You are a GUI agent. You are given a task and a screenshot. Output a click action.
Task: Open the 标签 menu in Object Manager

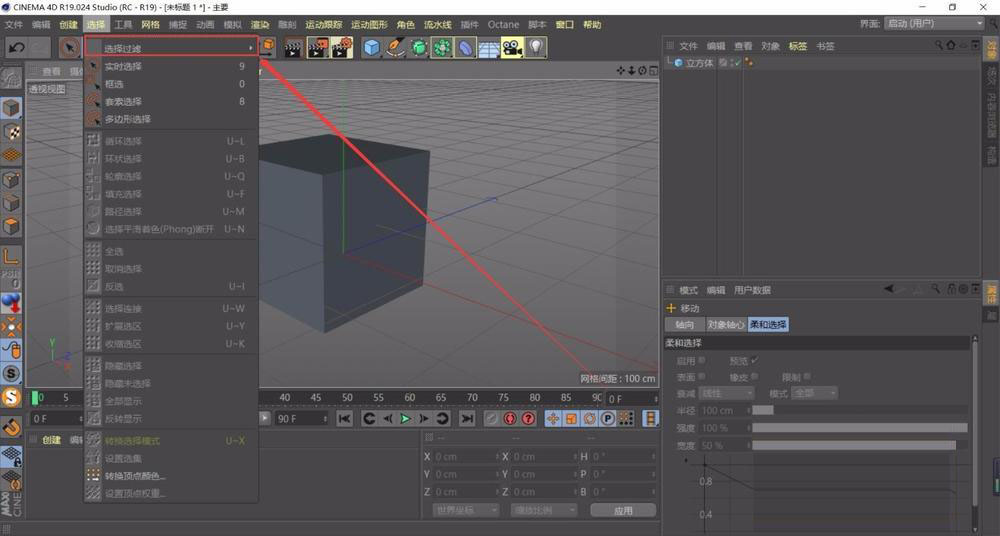coord(798,46)
